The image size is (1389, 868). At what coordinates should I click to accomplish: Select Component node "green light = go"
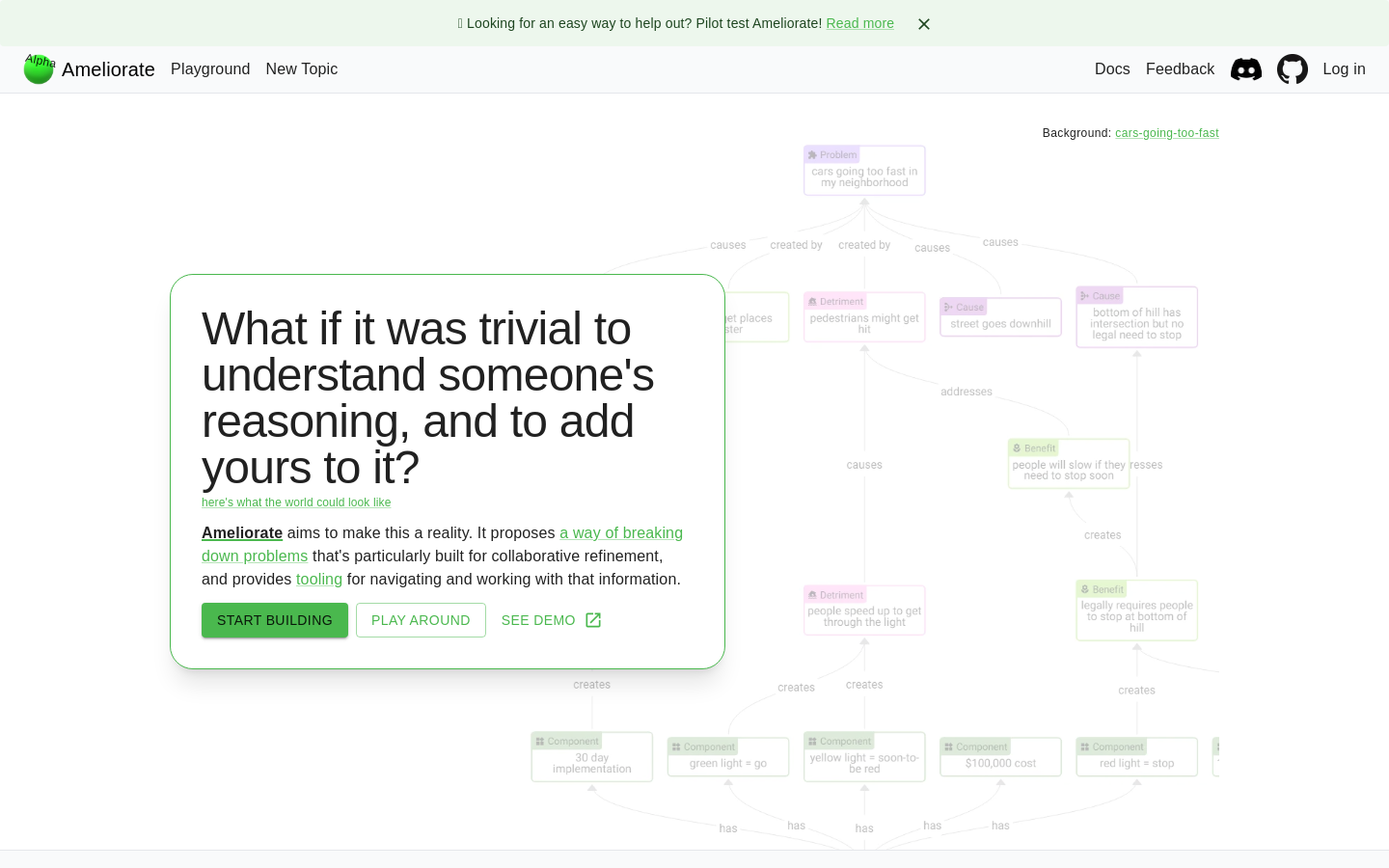point(728,757)
